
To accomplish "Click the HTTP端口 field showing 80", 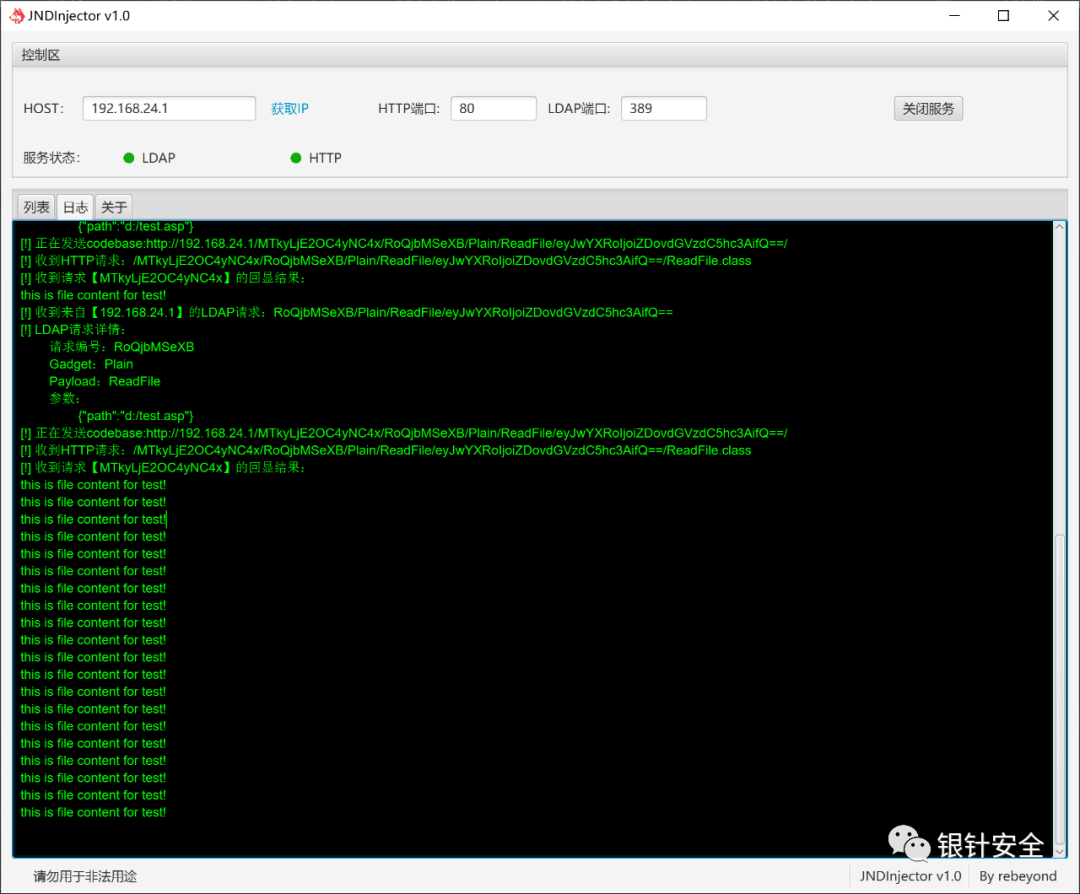I will tap(493, 108).
